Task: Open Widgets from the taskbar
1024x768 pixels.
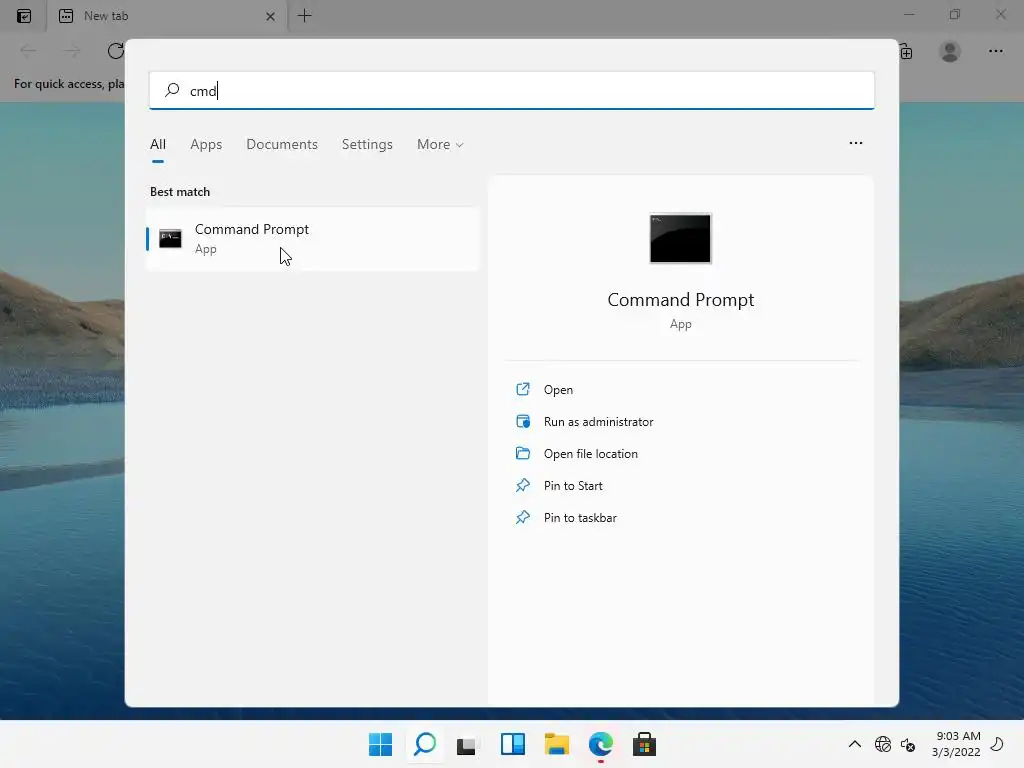Action: 513,744
